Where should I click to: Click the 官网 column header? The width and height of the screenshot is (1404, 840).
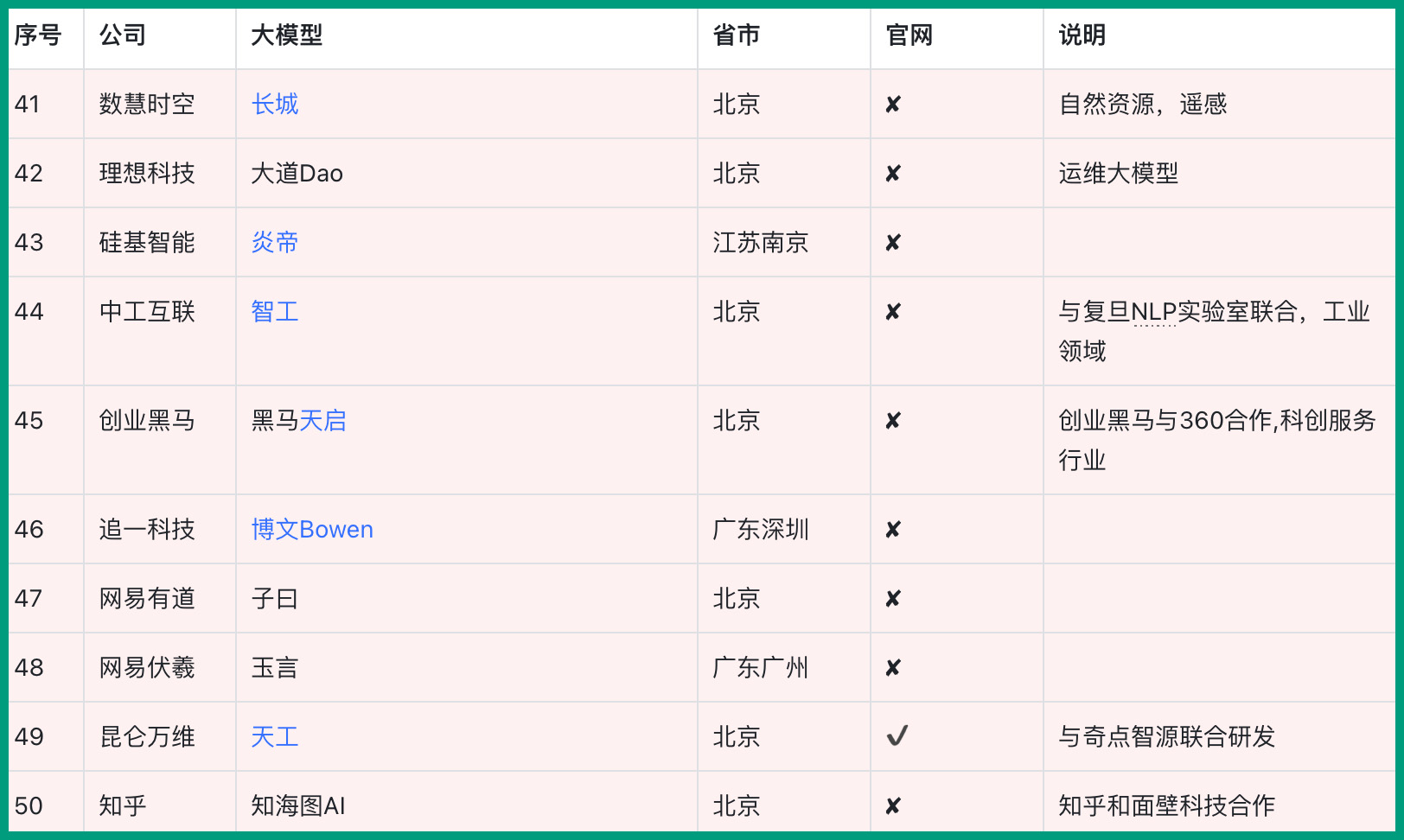[x=909, y=35]
